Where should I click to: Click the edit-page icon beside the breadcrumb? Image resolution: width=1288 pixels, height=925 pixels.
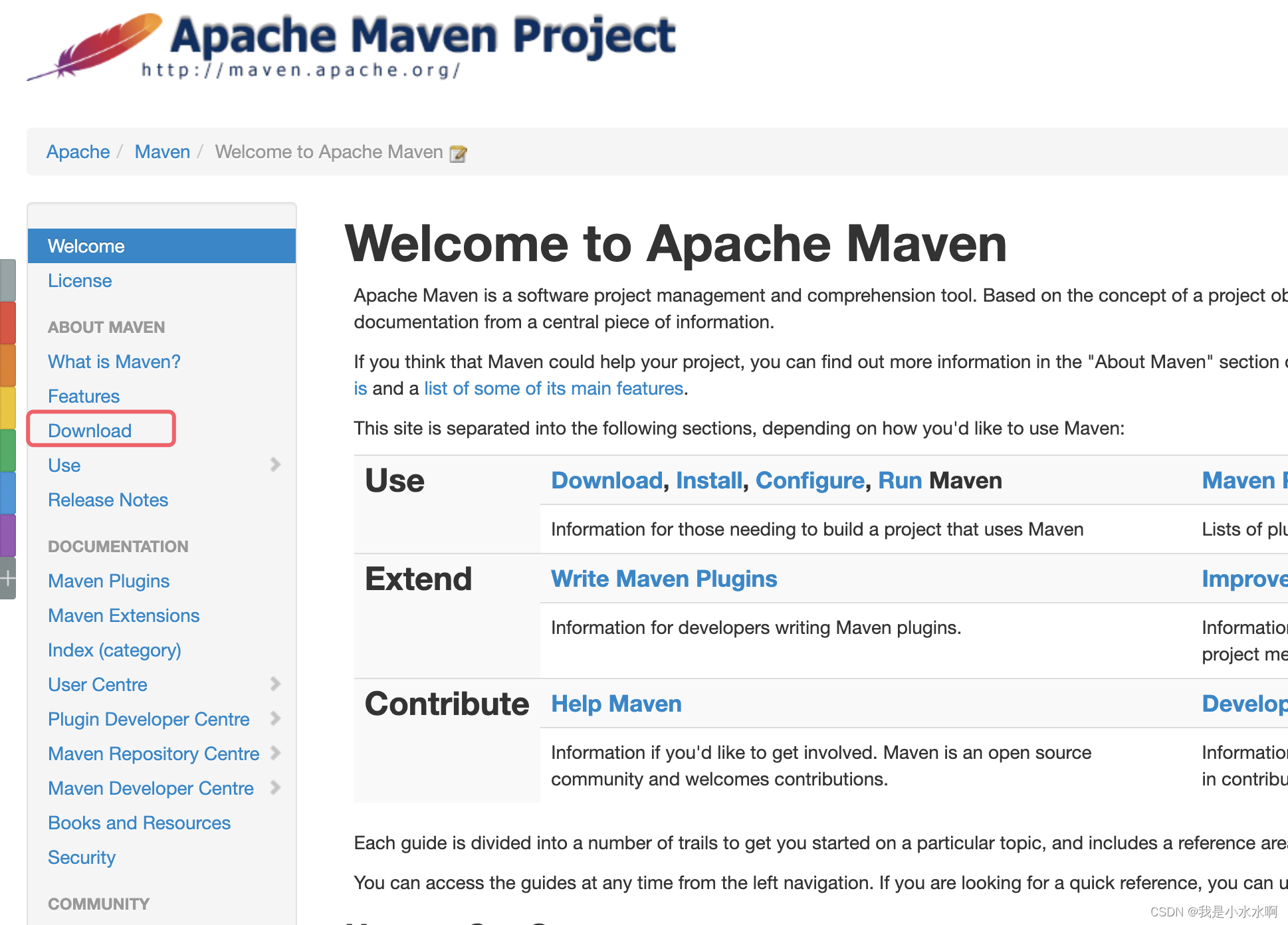(x=459, y=152)
